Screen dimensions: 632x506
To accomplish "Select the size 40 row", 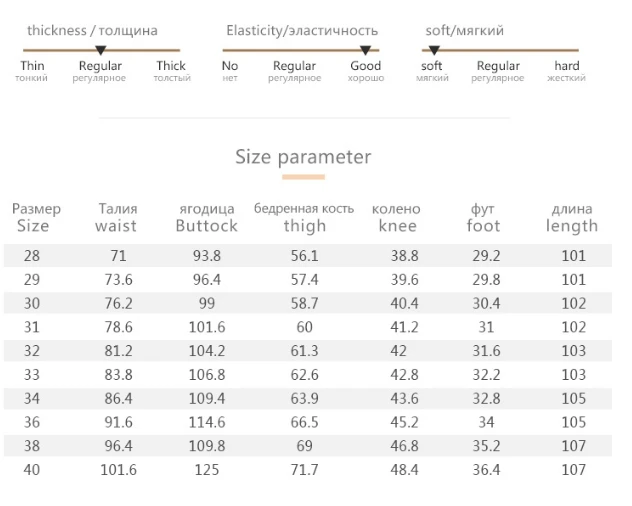I will 308,470.
